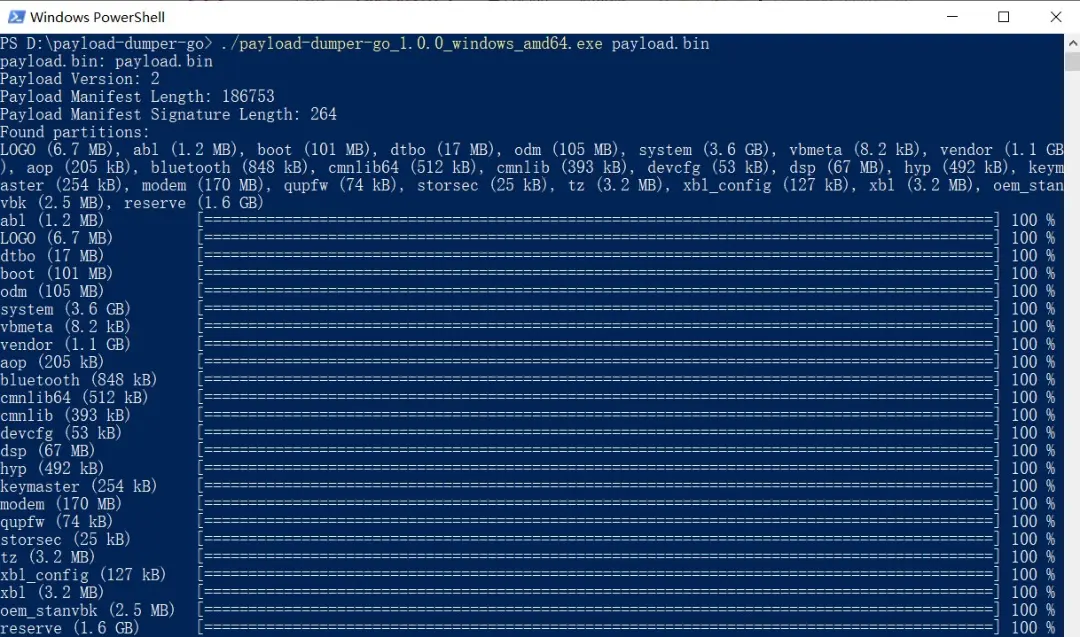Click the Payload Manifest Length line
The width and height of the screenshot is (1080, 637).
tap(137, 96)
